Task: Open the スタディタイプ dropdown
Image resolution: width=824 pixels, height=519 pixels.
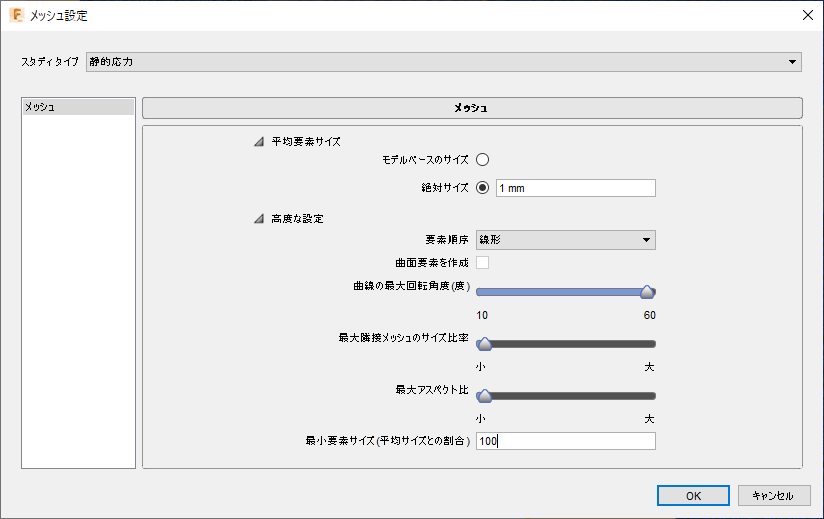Action: tap(443, 62)
